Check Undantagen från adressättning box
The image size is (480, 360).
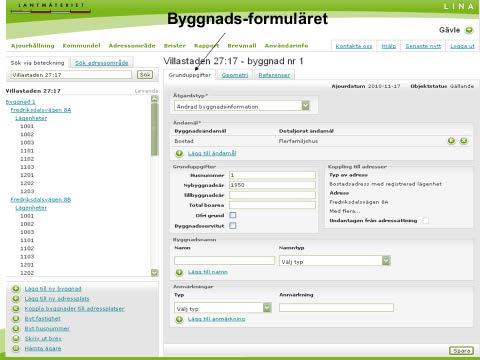pos(425,220)
